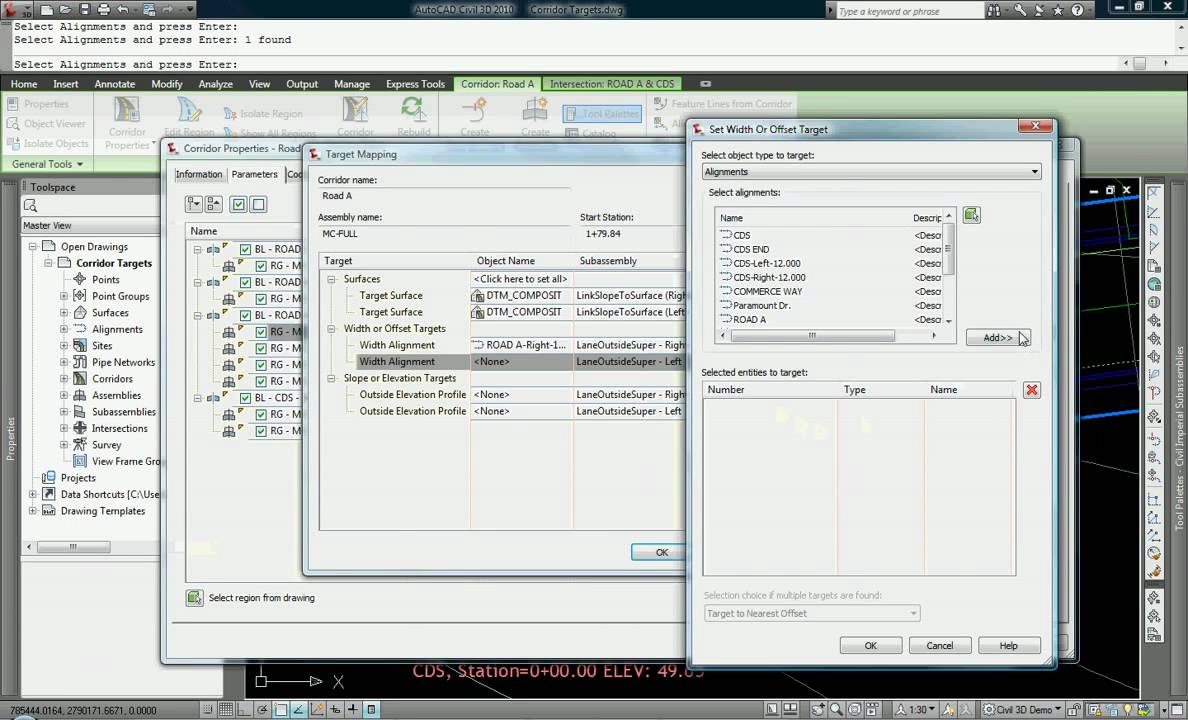Screen dimensions: 1188x720
Task: Click vertical scrollbar of the alignments list
Action: [949, 269]
